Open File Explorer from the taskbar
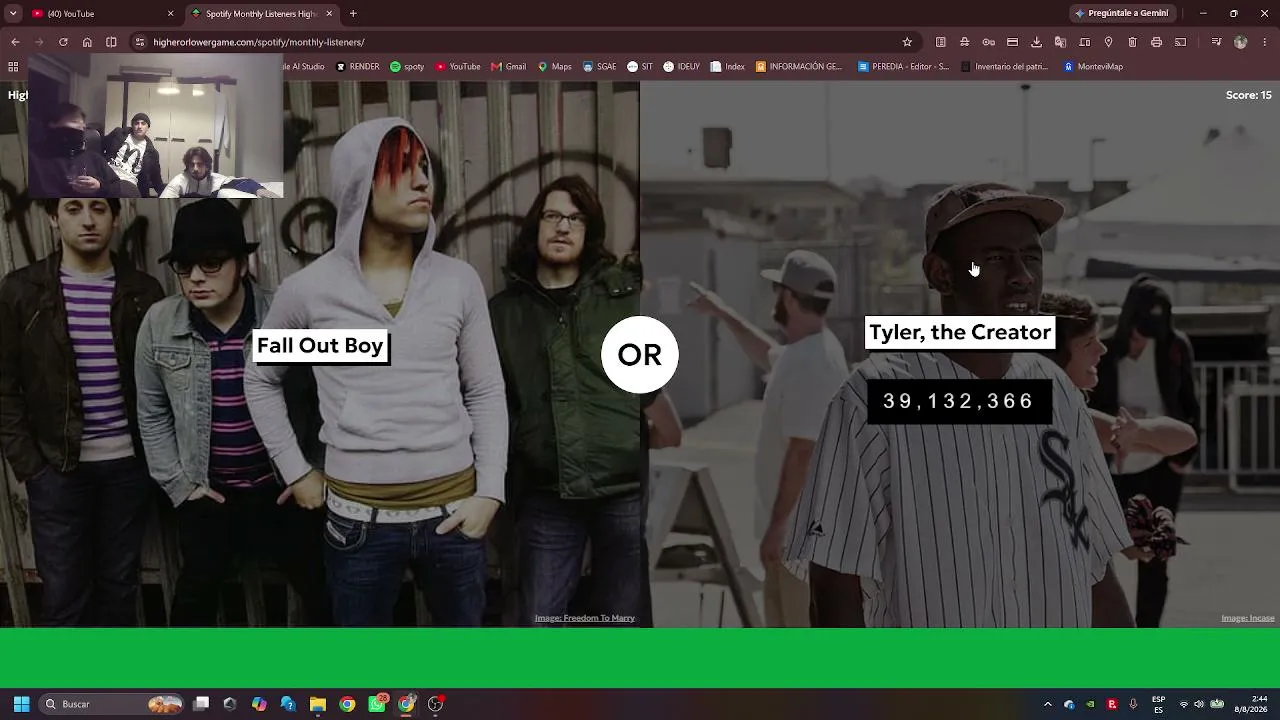Viewport: 1280px width, 720px height. (x=318, y=704)
